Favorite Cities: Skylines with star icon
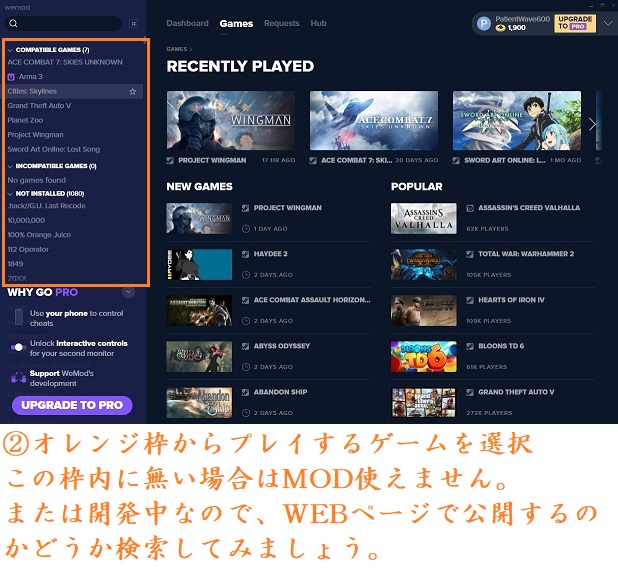Screen dimensions: 618x568 click(133, 91)
